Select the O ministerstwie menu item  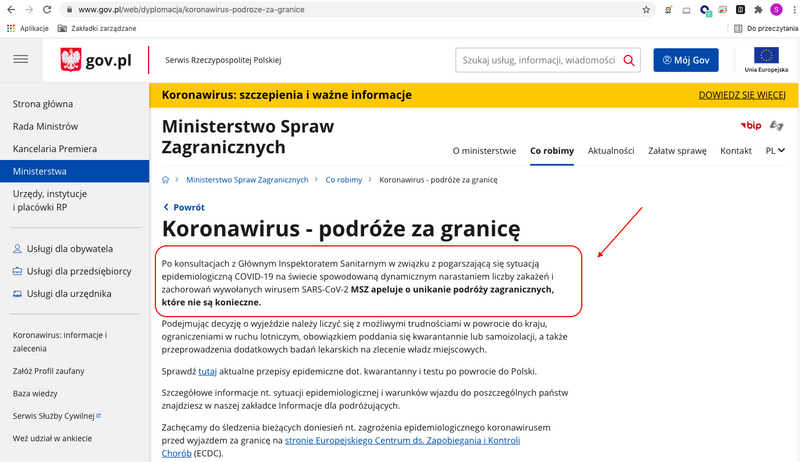(484, 151)
